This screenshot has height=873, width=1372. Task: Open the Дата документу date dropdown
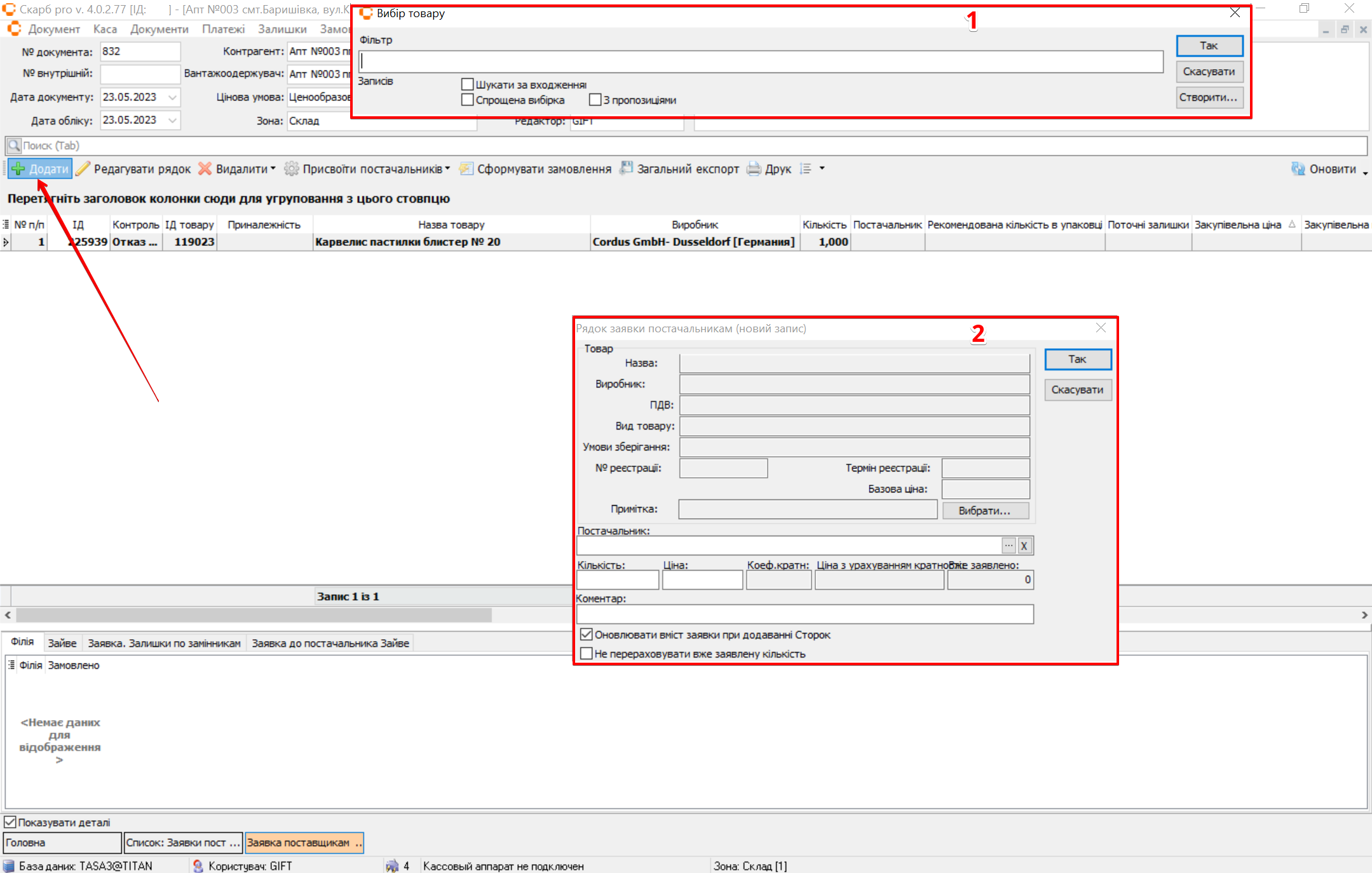(x=172, y=97)
